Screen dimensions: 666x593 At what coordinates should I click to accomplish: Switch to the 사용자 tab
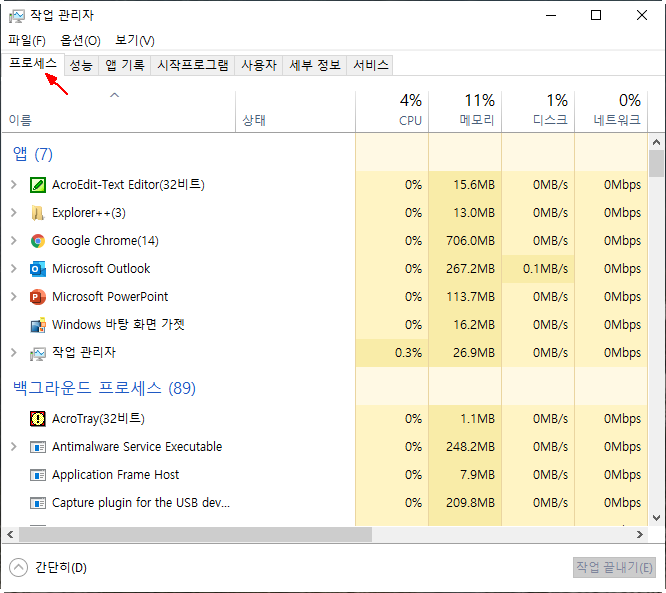(x=259, y=65)
